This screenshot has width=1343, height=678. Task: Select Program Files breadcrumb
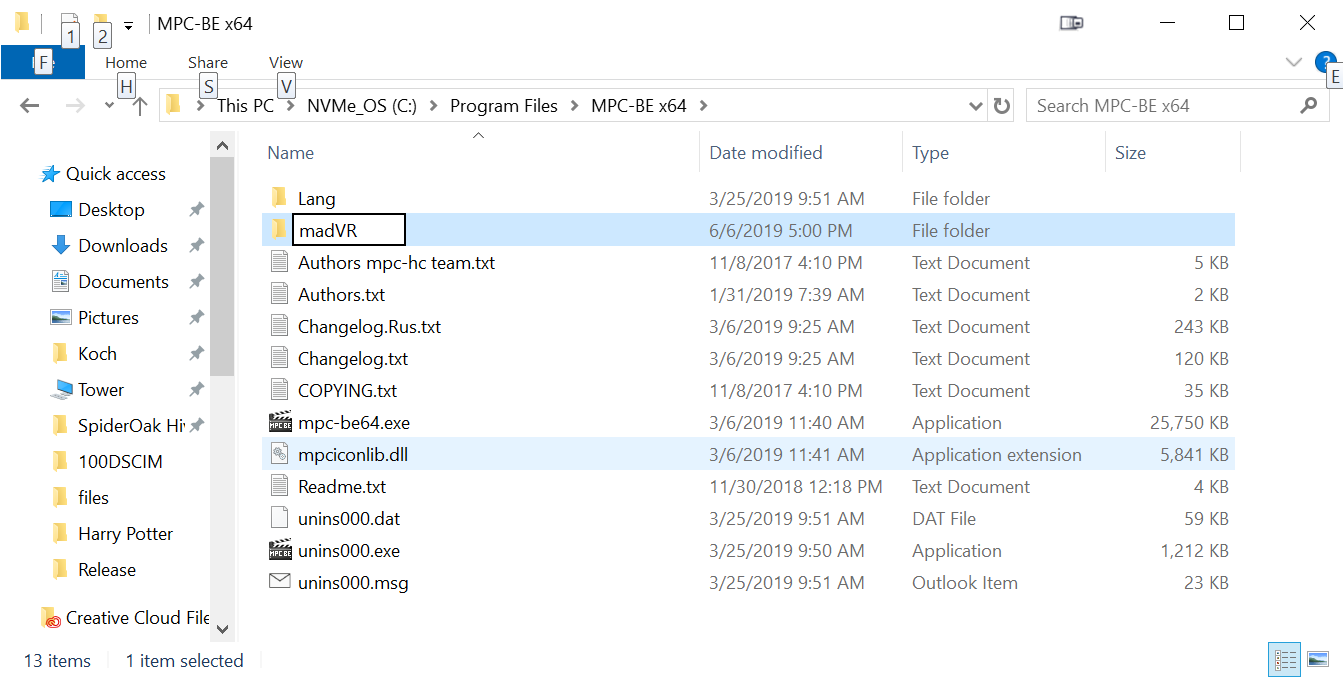click(504, 105)
